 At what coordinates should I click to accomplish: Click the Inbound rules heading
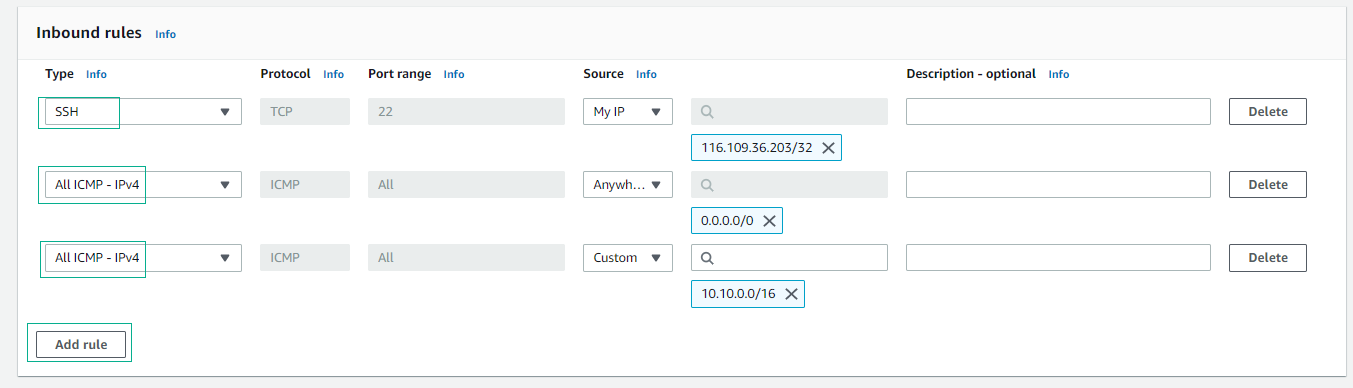[x=89, y=33]
